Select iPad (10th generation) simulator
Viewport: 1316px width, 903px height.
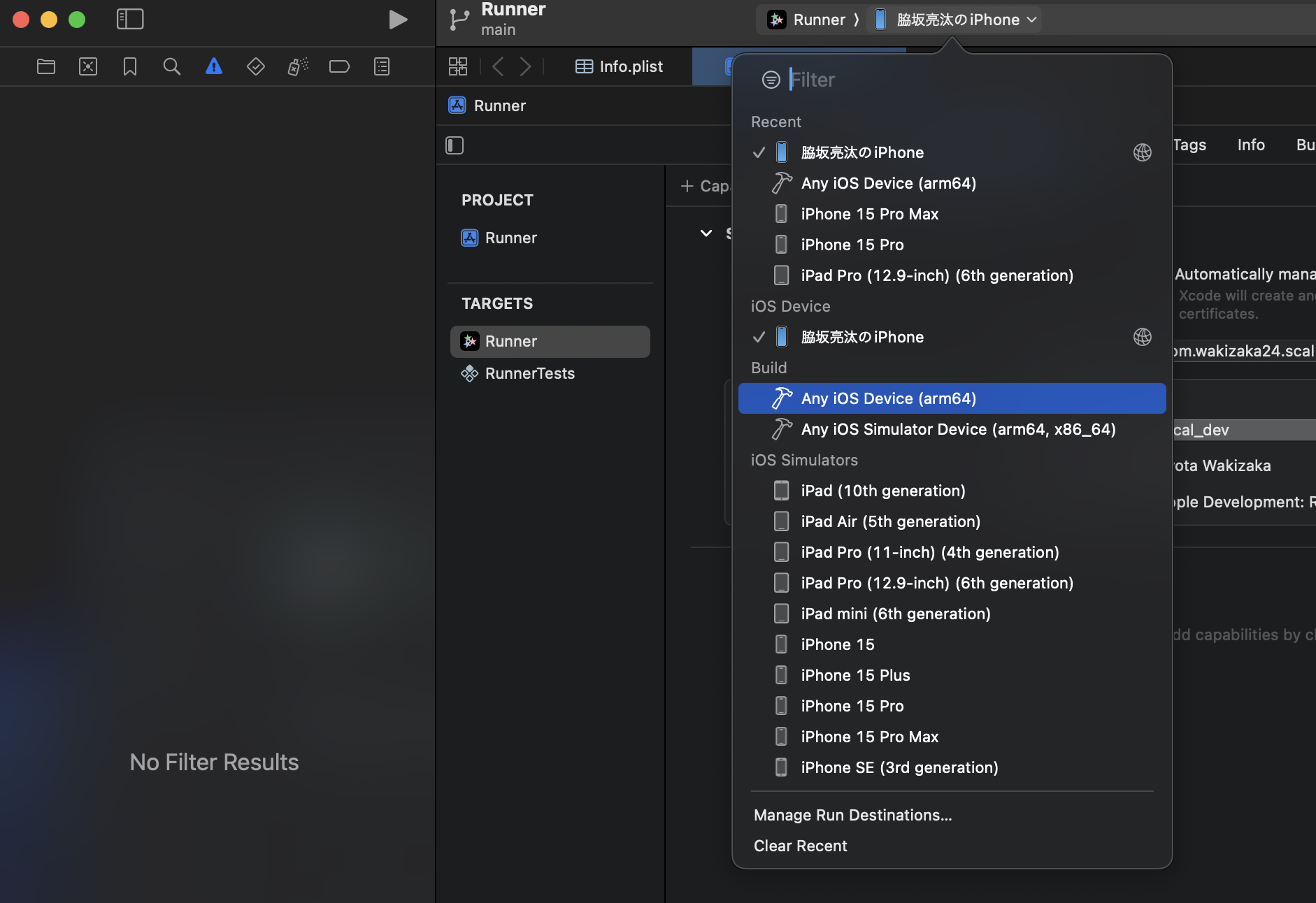coord(952,491)
